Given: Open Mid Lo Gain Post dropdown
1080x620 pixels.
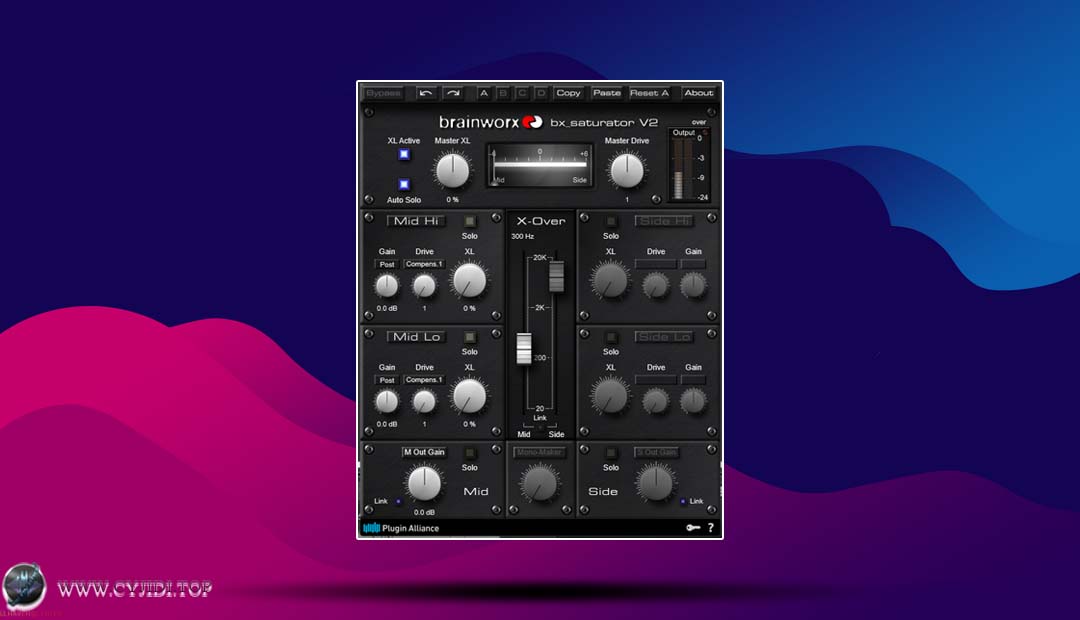Looking at the screenshot, I should pyautogui.click(x=387, y=380).
